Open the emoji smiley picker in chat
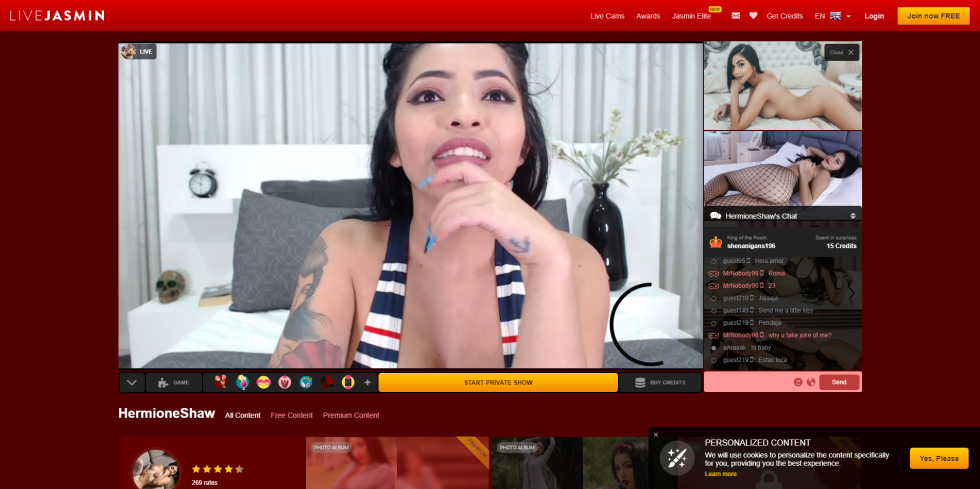The height and width of the screenshot is (489, 980). (798, 382)
